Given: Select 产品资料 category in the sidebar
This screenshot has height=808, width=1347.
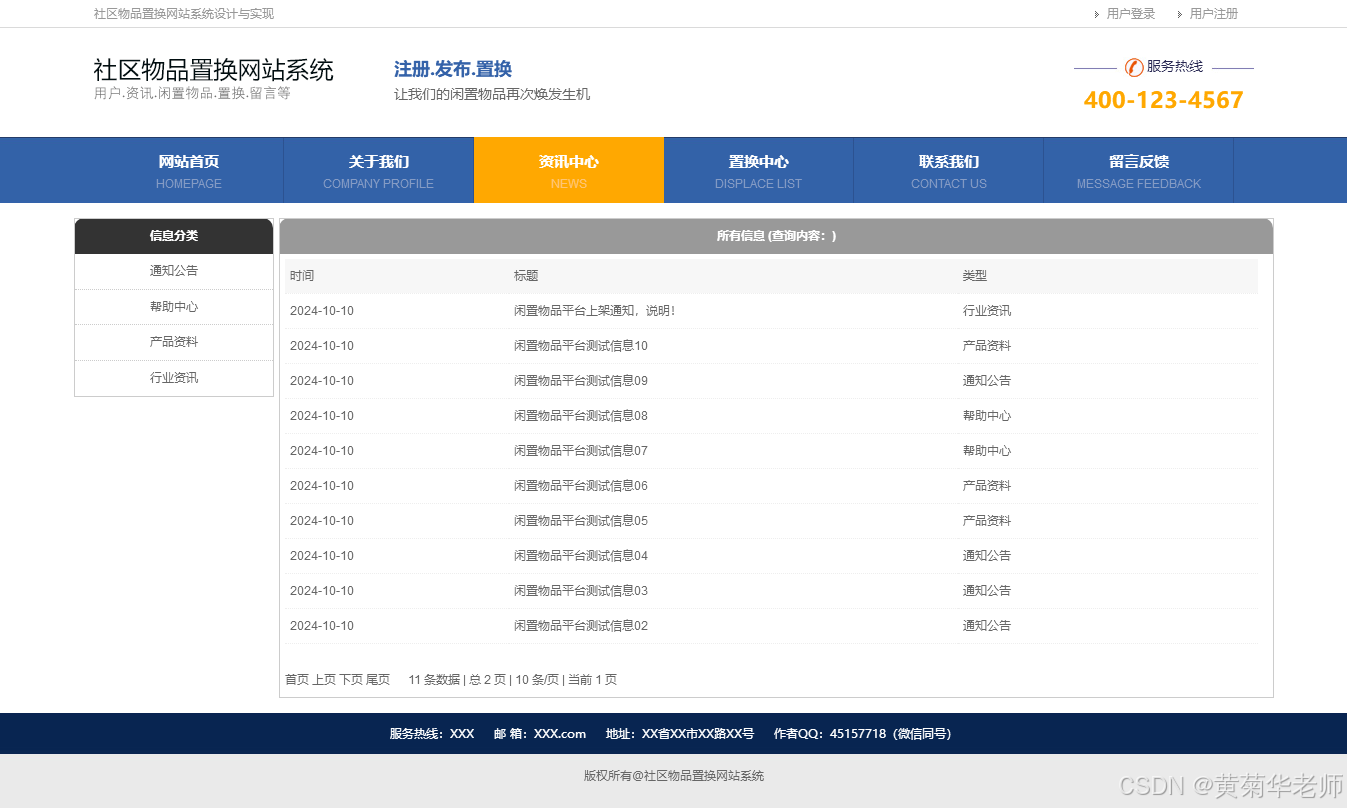Looking at the screenshot, I should tap(174, 342).
